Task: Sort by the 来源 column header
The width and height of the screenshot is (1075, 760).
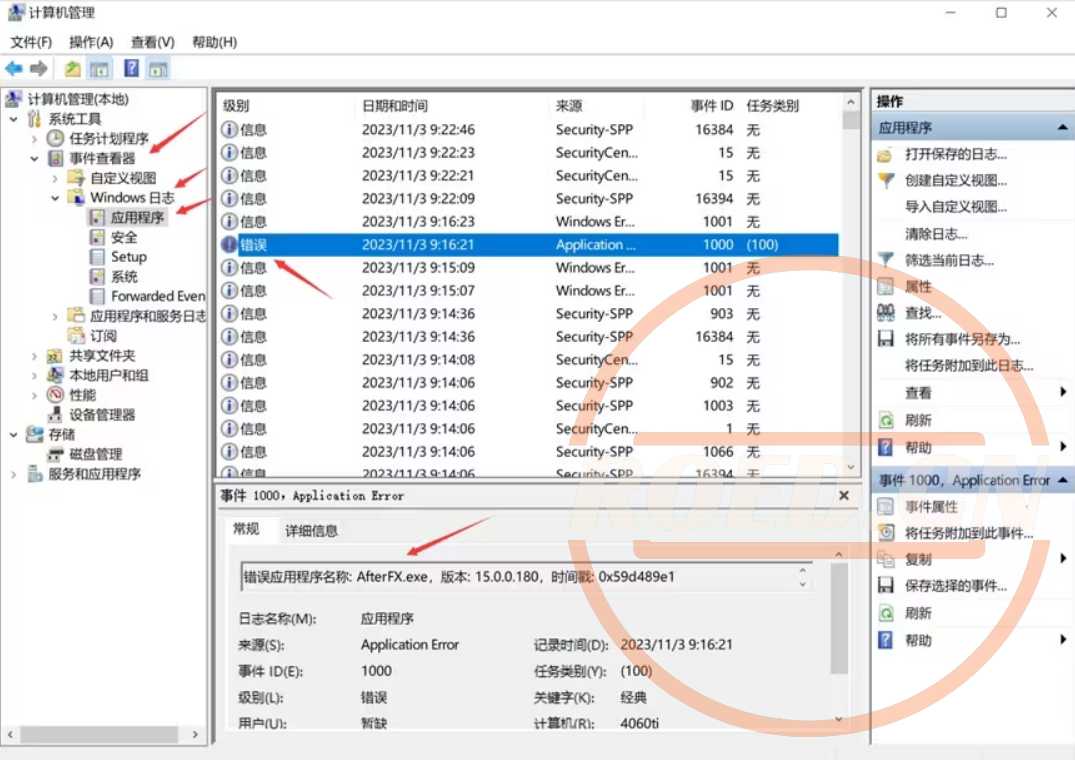Action: click(x=568, y=106)
